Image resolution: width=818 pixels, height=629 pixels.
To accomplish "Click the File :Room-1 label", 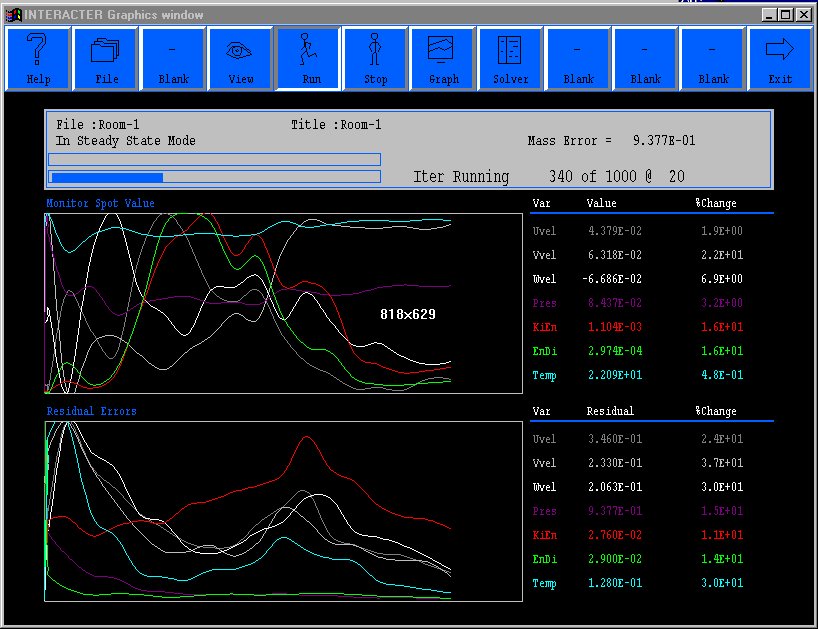I will [x=98, y=125].
